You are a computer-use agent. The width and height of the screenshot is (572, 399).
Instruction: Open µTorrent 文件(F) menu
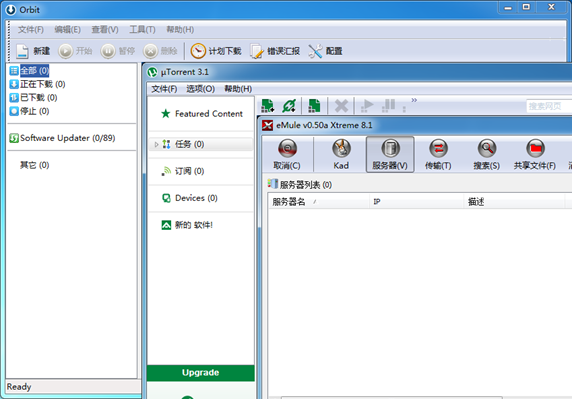(x=164, y=89)
